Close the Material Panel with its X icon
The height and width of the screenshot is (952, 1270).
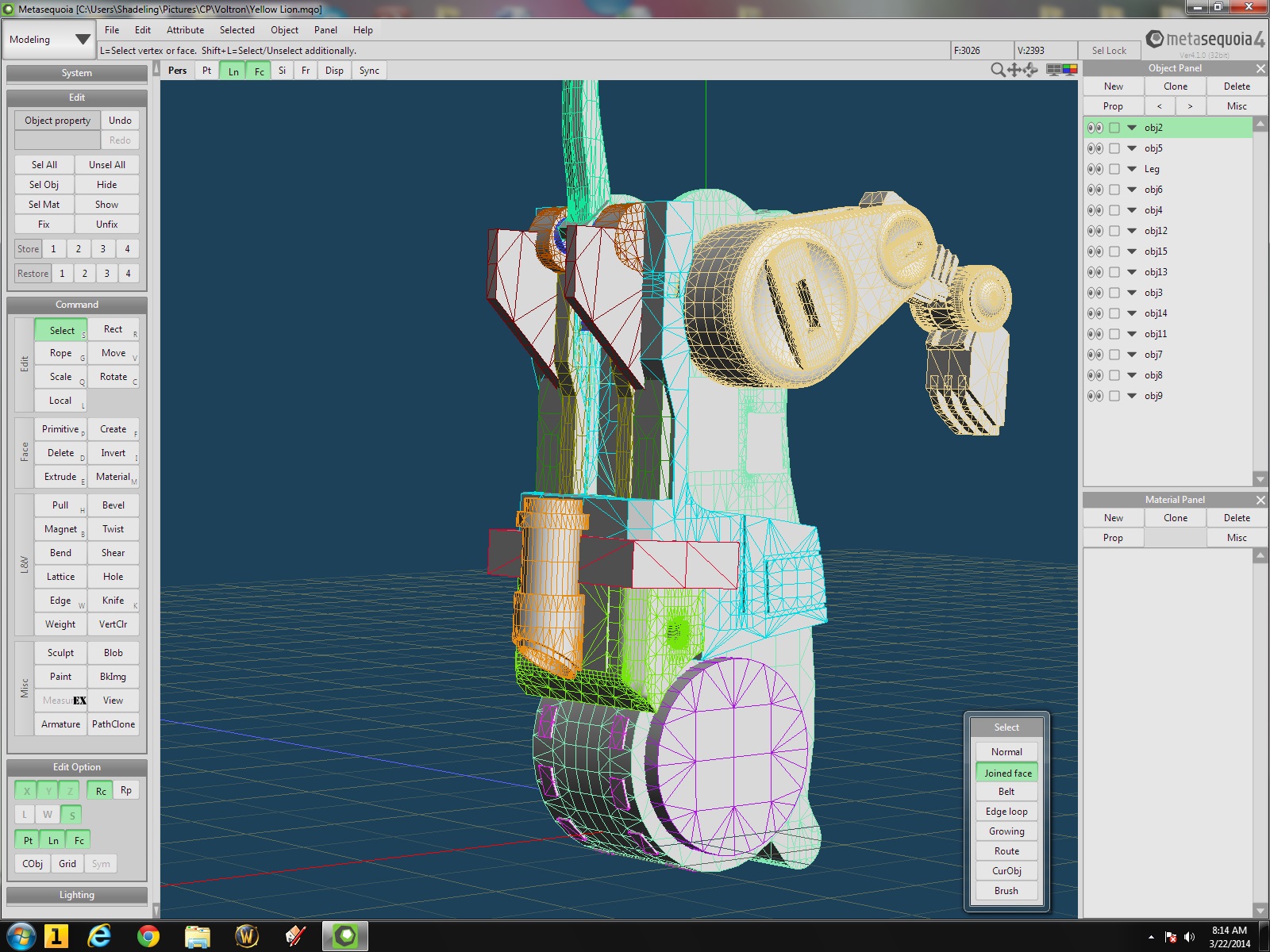1260,500
